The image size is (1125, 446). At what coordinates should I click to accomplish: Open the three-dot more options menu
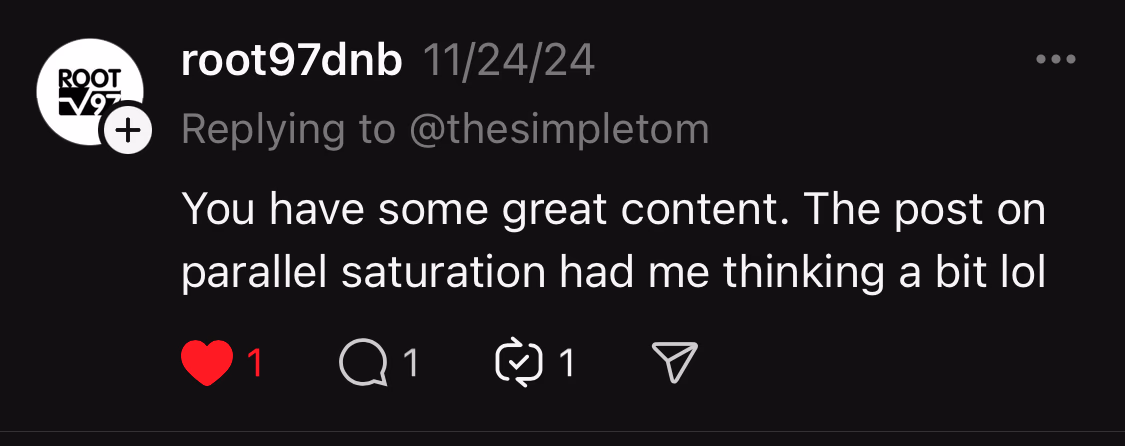coord(1055,60)
